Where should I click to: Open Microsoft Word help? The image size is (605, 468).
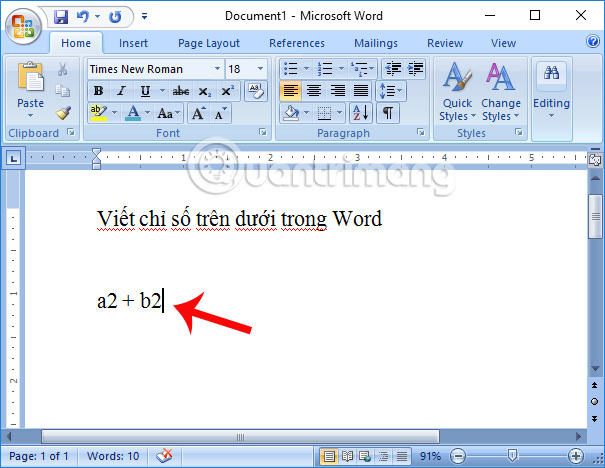[593, 41]
